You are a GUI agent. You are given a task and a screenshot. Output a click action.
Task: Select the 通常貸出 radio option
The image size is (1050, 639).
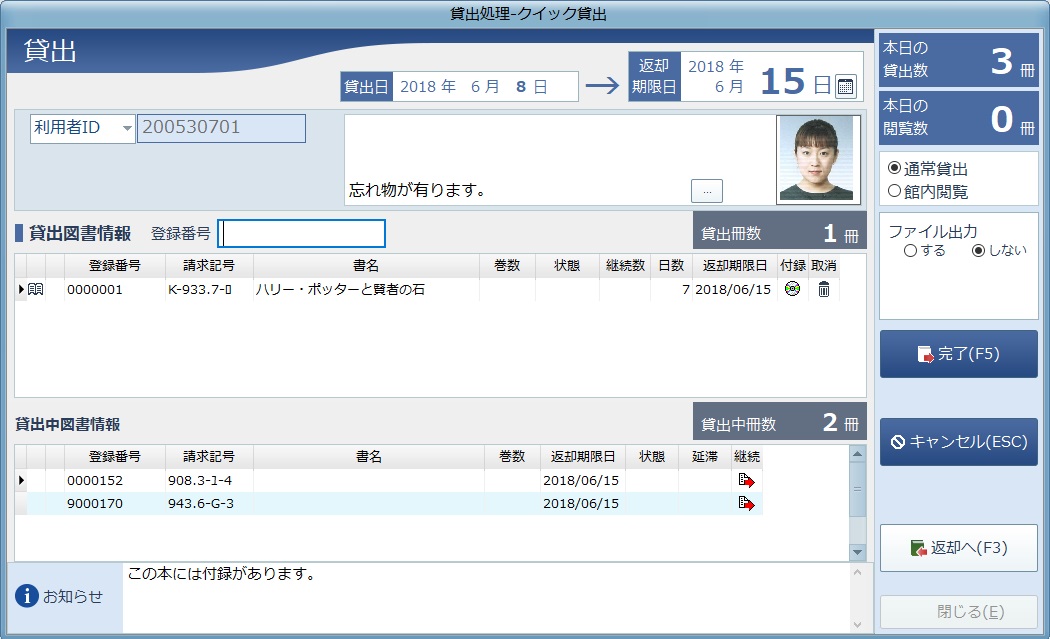[x=895, y=168]
